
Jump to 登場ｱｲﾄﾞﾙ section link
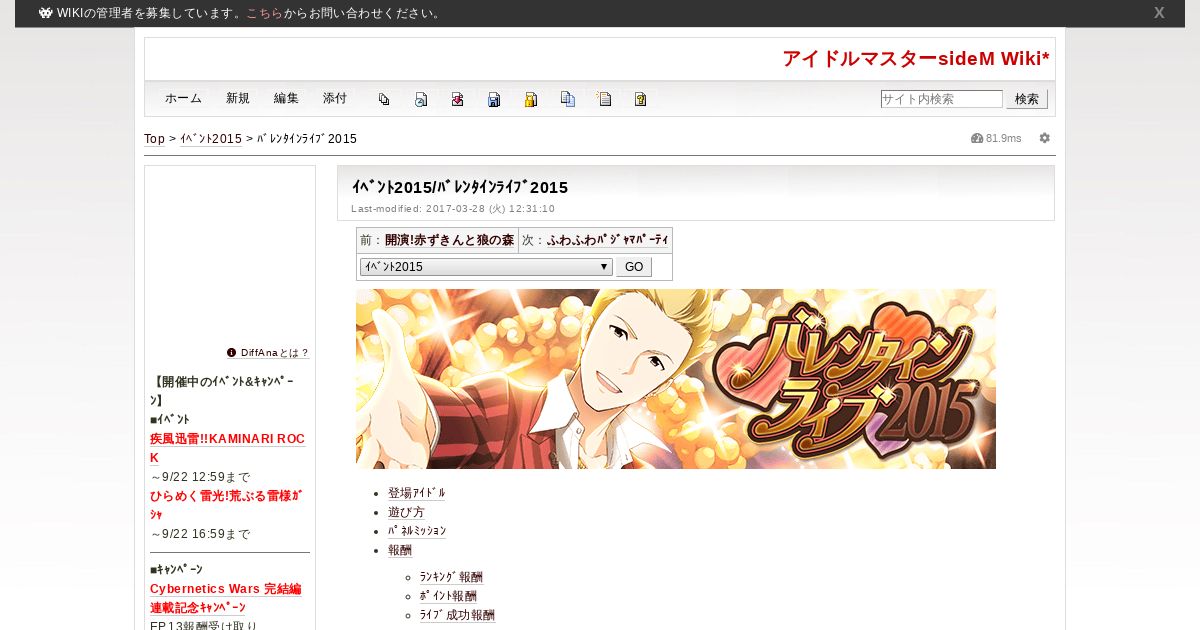click(x=417, y=493)
